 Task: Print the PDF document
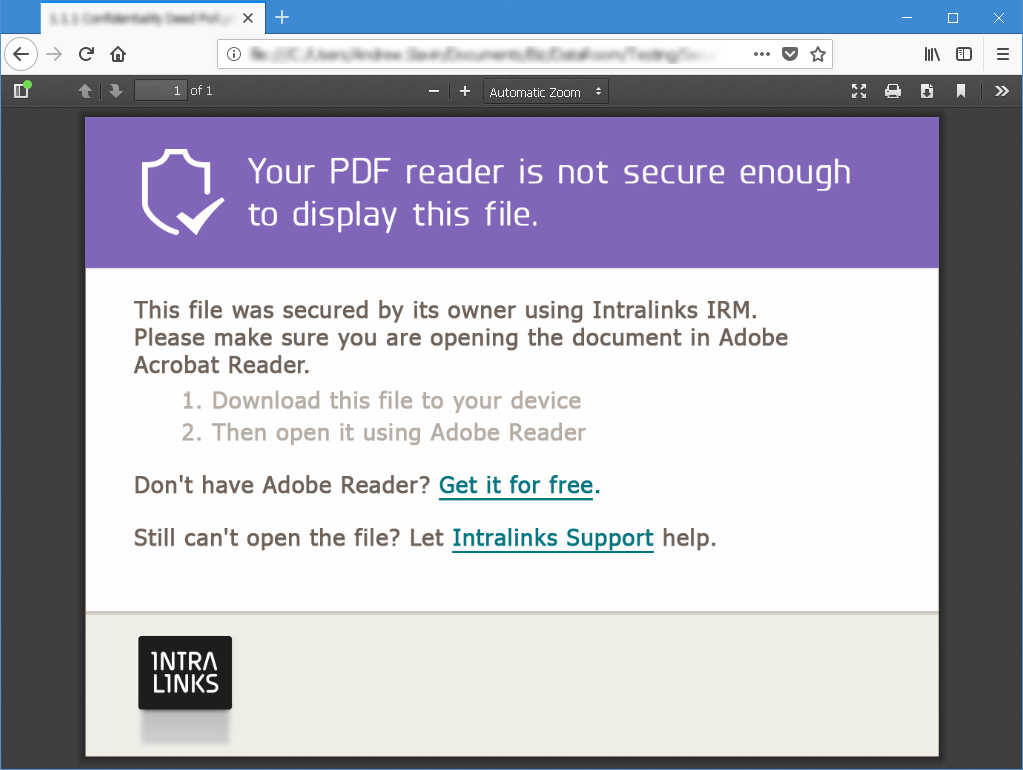click(893, 91)
